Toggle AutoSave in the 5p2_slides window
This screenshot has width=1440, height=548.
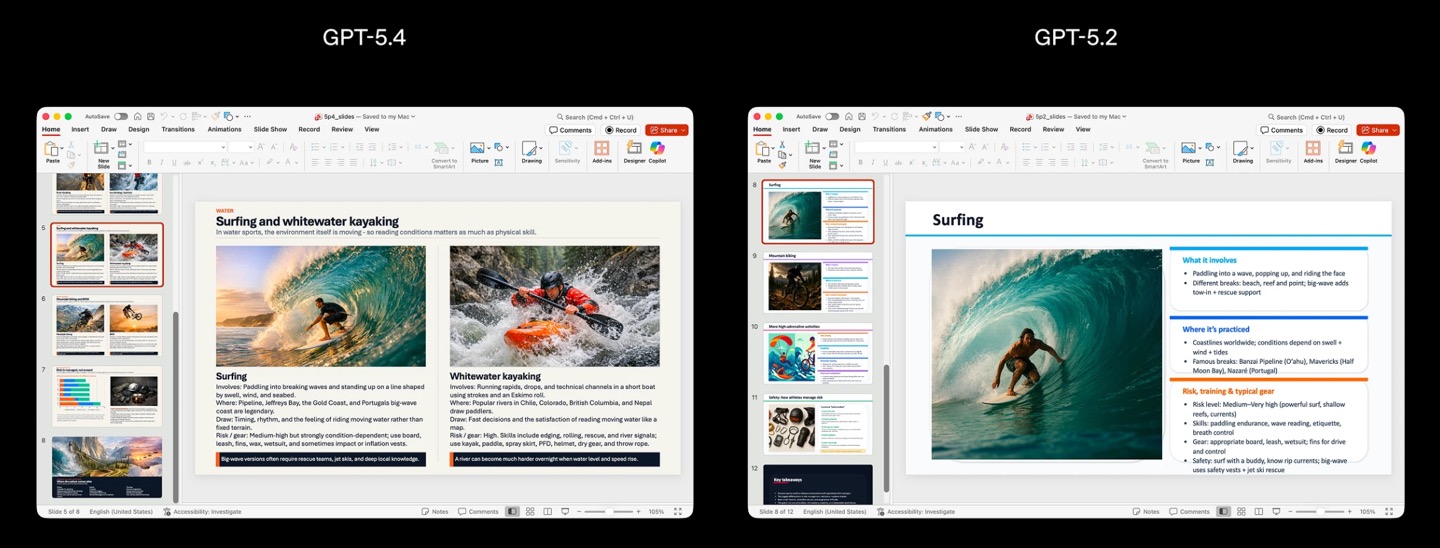coord(833,117)
